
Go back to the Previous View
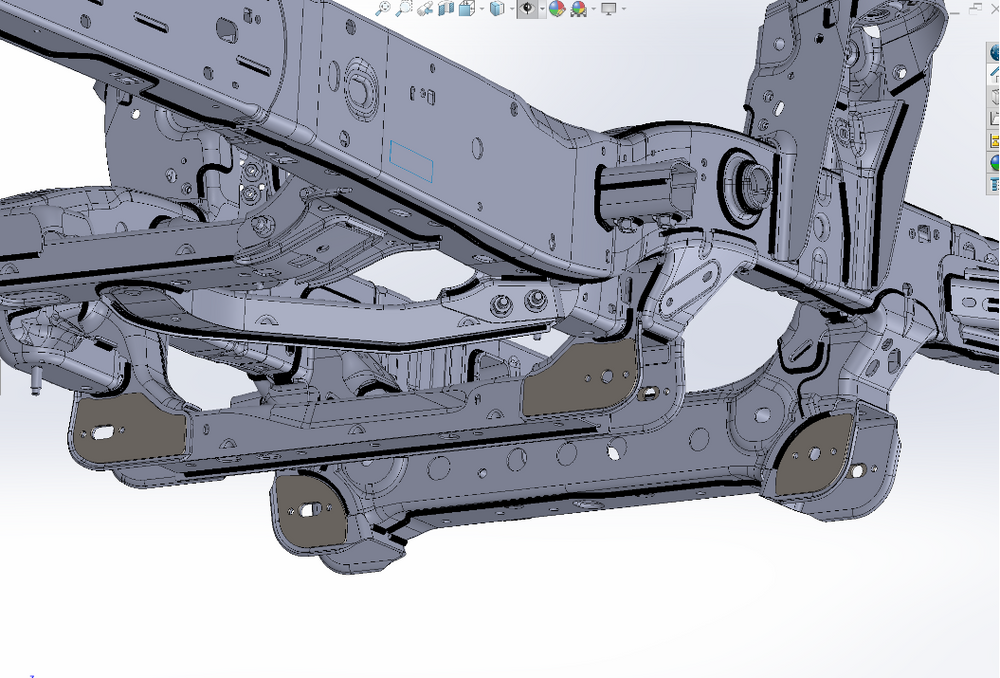[x=425, y=9]
